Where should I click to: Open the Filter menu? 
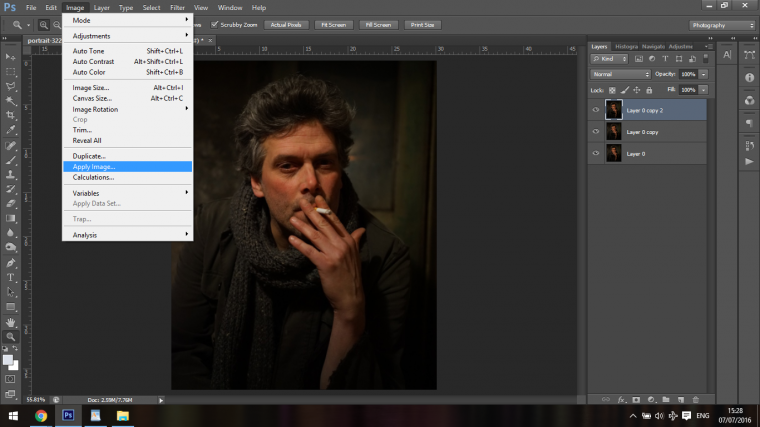click(x=177, y=8)
